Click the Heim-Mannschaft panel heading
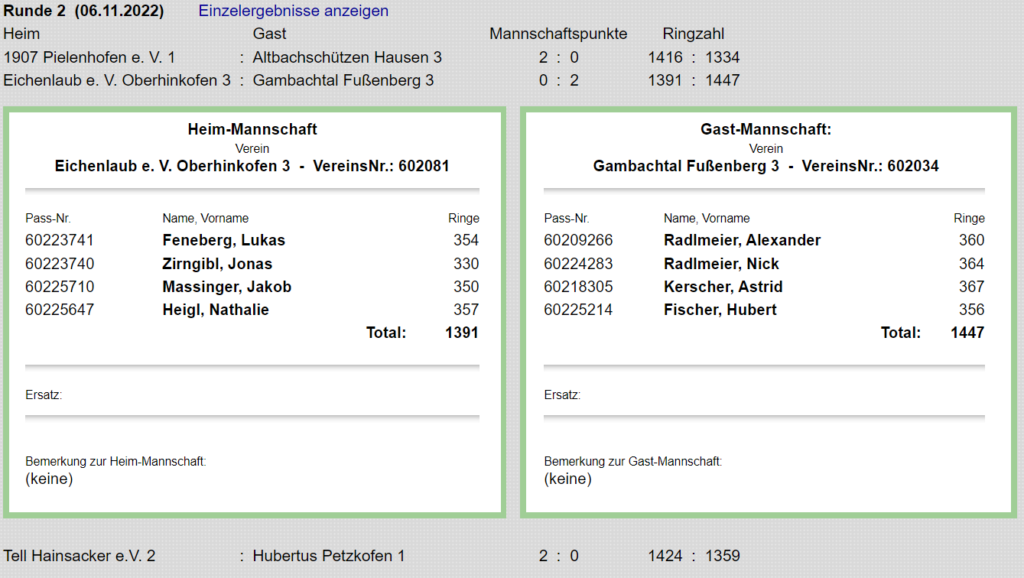This screenshot has height=578, width=1024. pos(252,129)
